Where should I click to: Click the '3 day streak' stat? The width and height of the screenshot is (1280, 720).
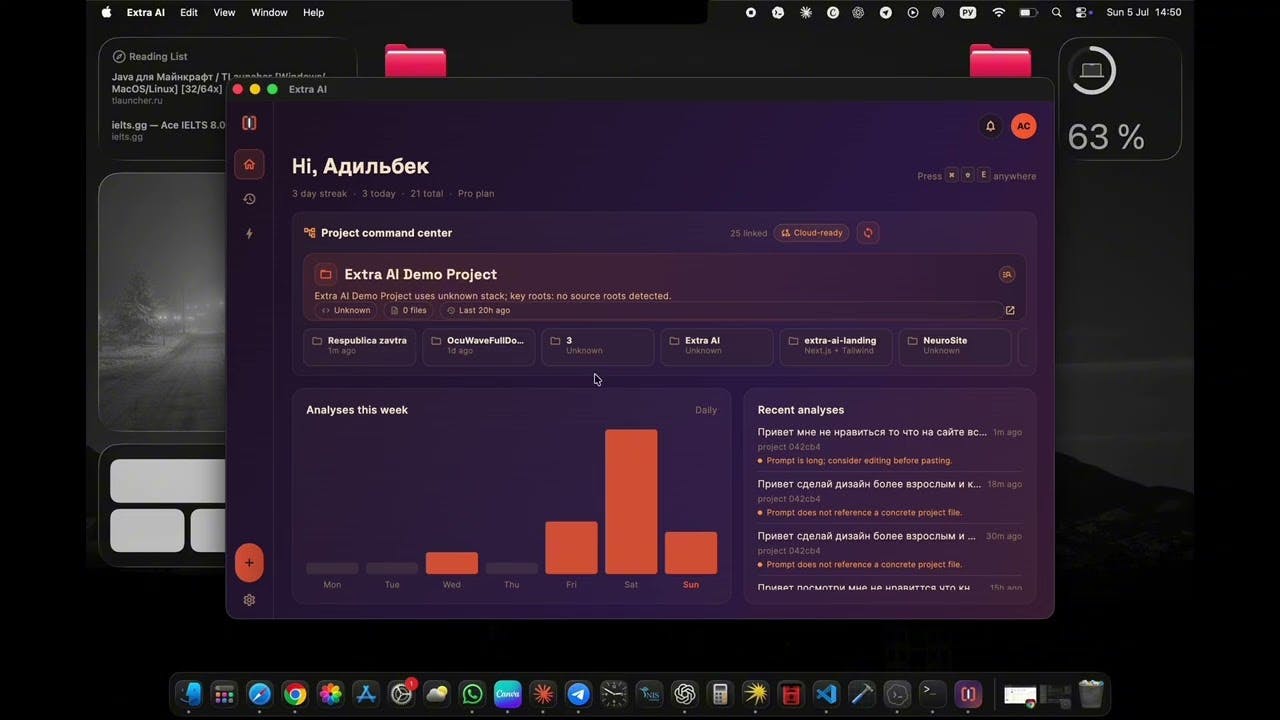320,194
